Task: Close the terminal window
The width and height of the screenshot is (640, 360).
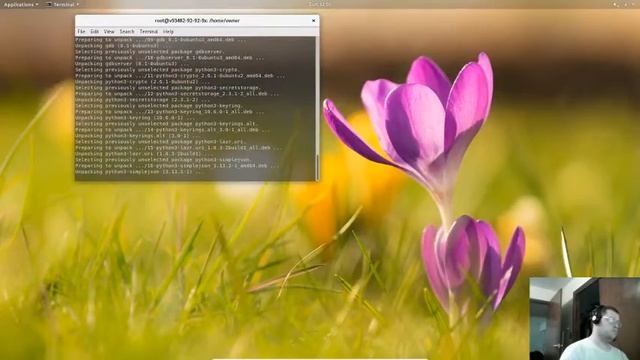Action: click(x=313, y=20)
